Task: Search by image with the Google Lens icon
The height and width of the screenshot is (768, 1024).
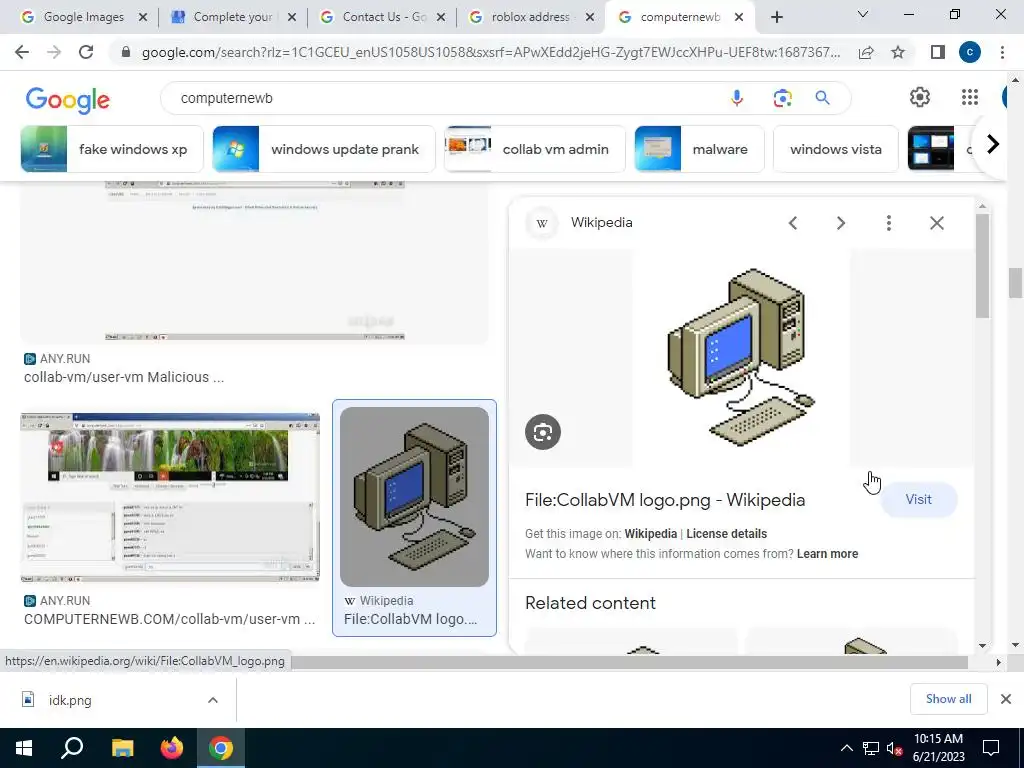Action: coord(782,98)
